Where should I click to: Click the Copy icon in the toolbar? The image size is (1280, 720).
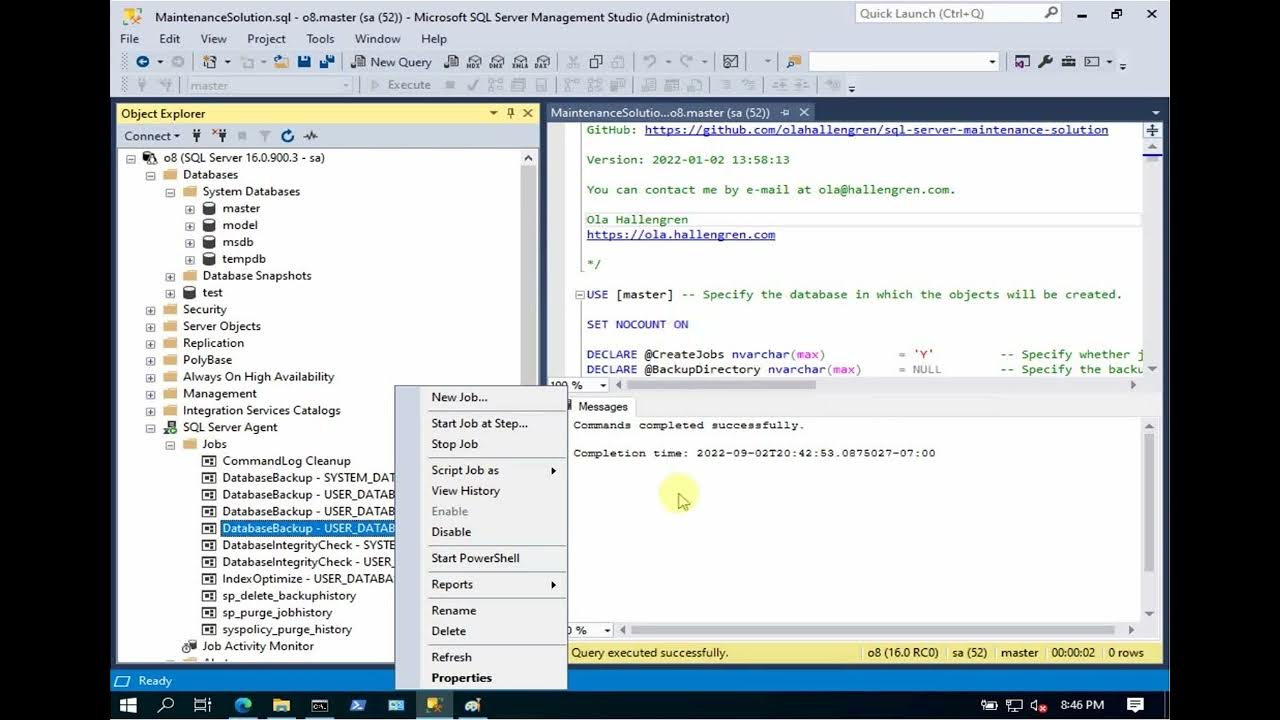(x=596, y=62)
